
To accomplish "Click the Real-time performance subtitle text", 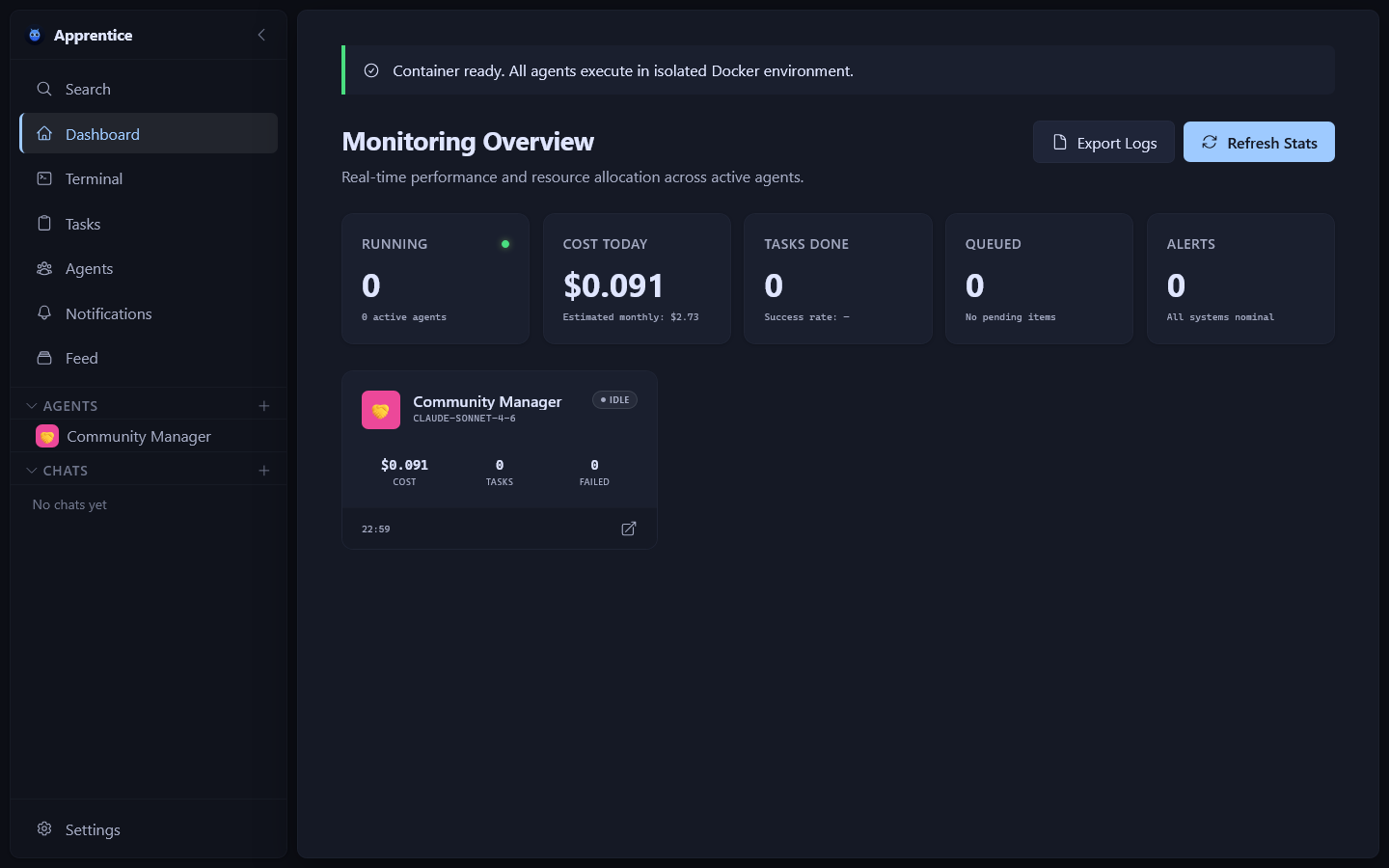I will 573,177.
